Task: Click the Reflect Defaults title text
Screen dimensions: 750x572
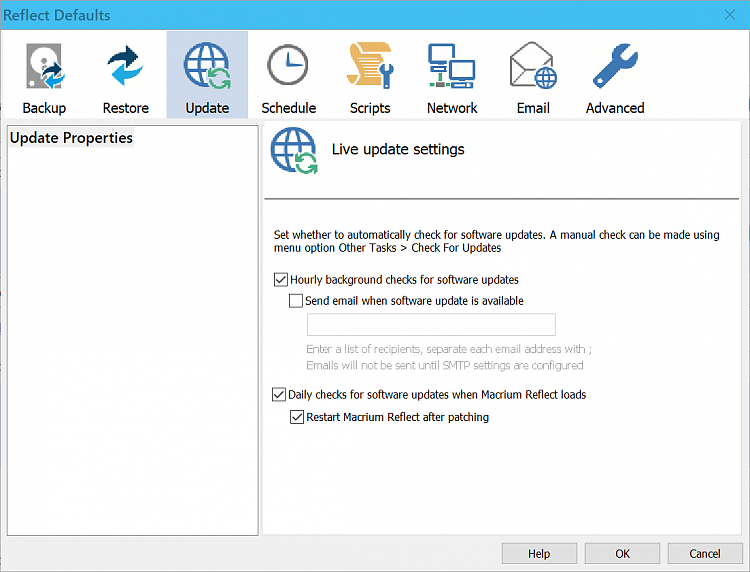Action: click(56, 15)
